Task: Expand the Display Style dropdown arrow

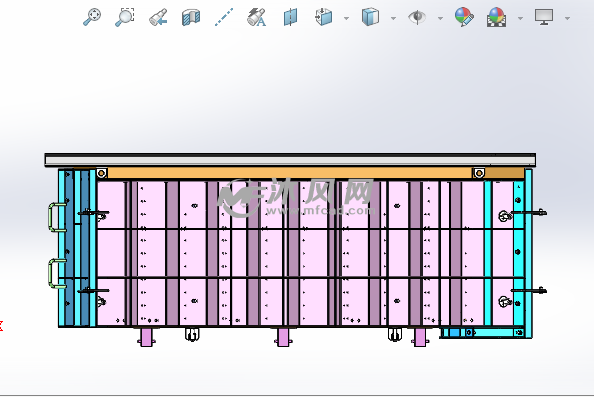Action: coord(394,18)
